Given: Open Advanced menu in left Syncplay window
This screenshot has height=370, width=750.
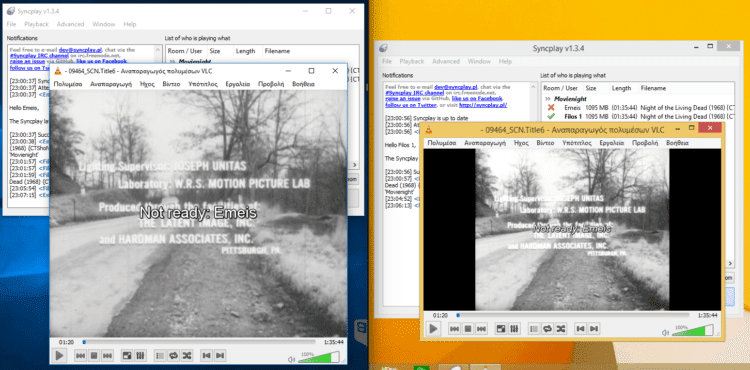Looking at the screenshot, I should 70,24.
